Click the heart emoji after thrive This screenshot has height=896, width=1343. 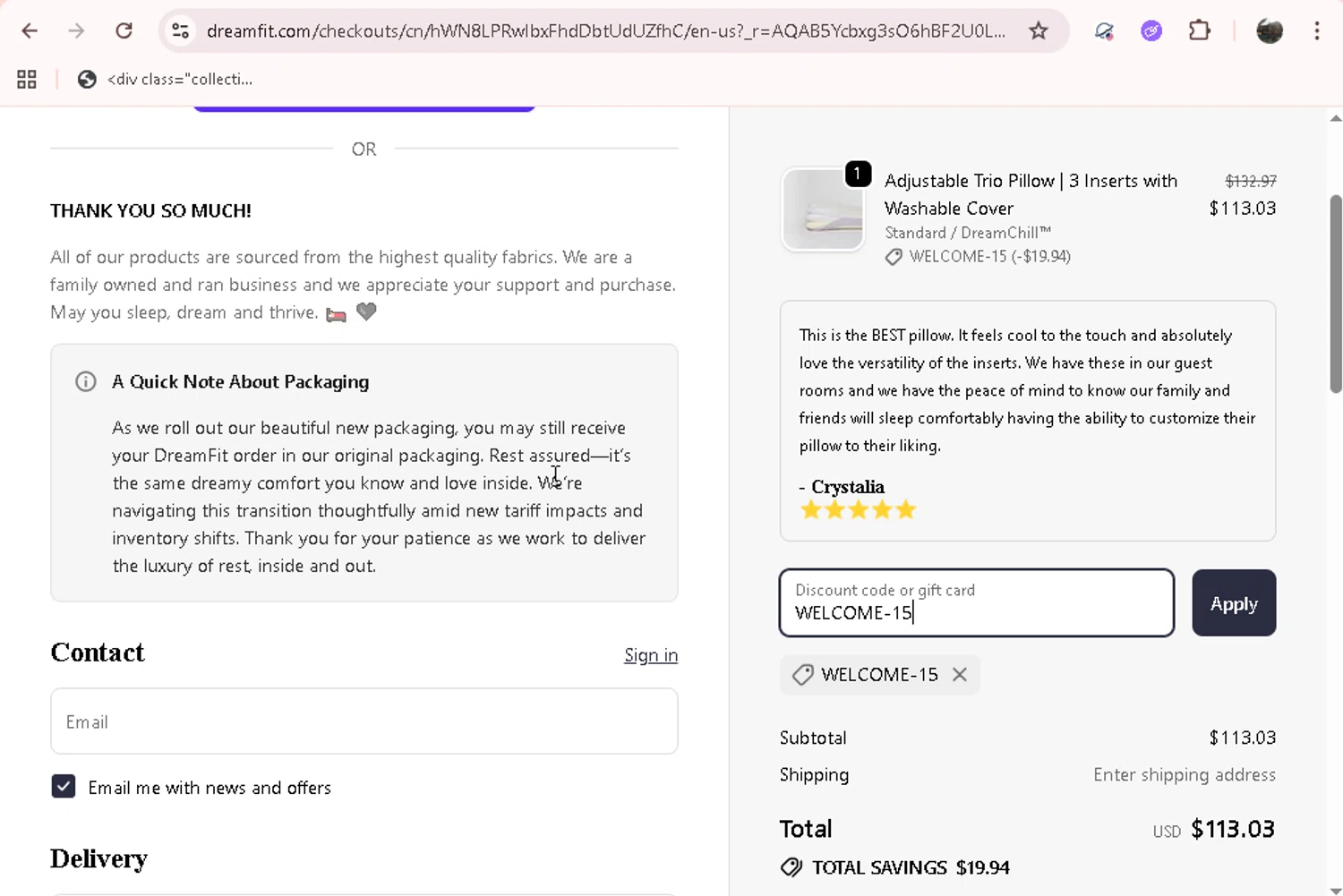(x=366, y=312)
